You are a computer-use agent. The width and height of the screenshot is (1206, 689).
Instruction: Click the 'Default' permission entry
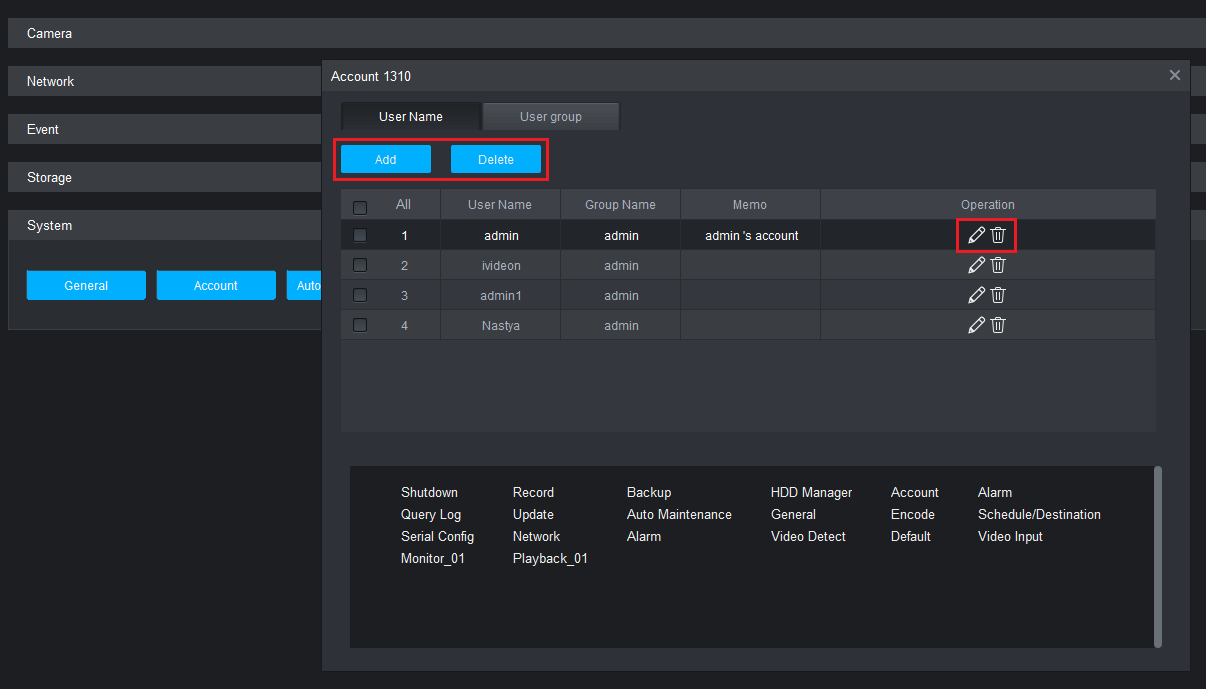coord(911,536)
